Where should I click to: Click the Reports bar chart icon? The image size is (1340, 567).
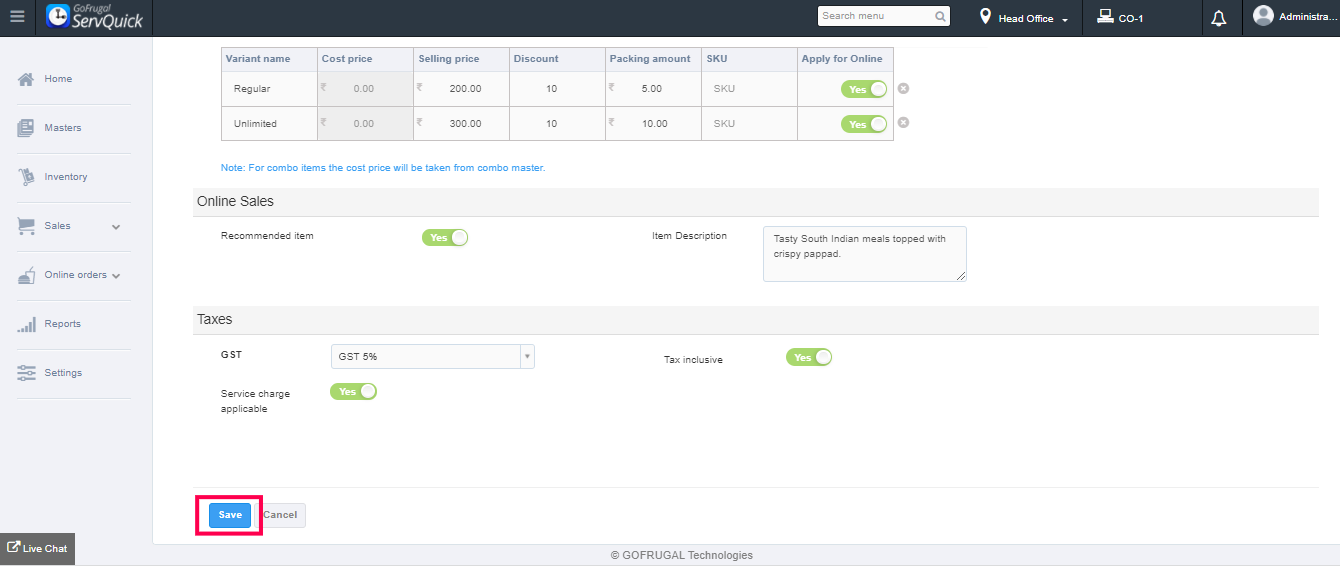tap(26, 324)
